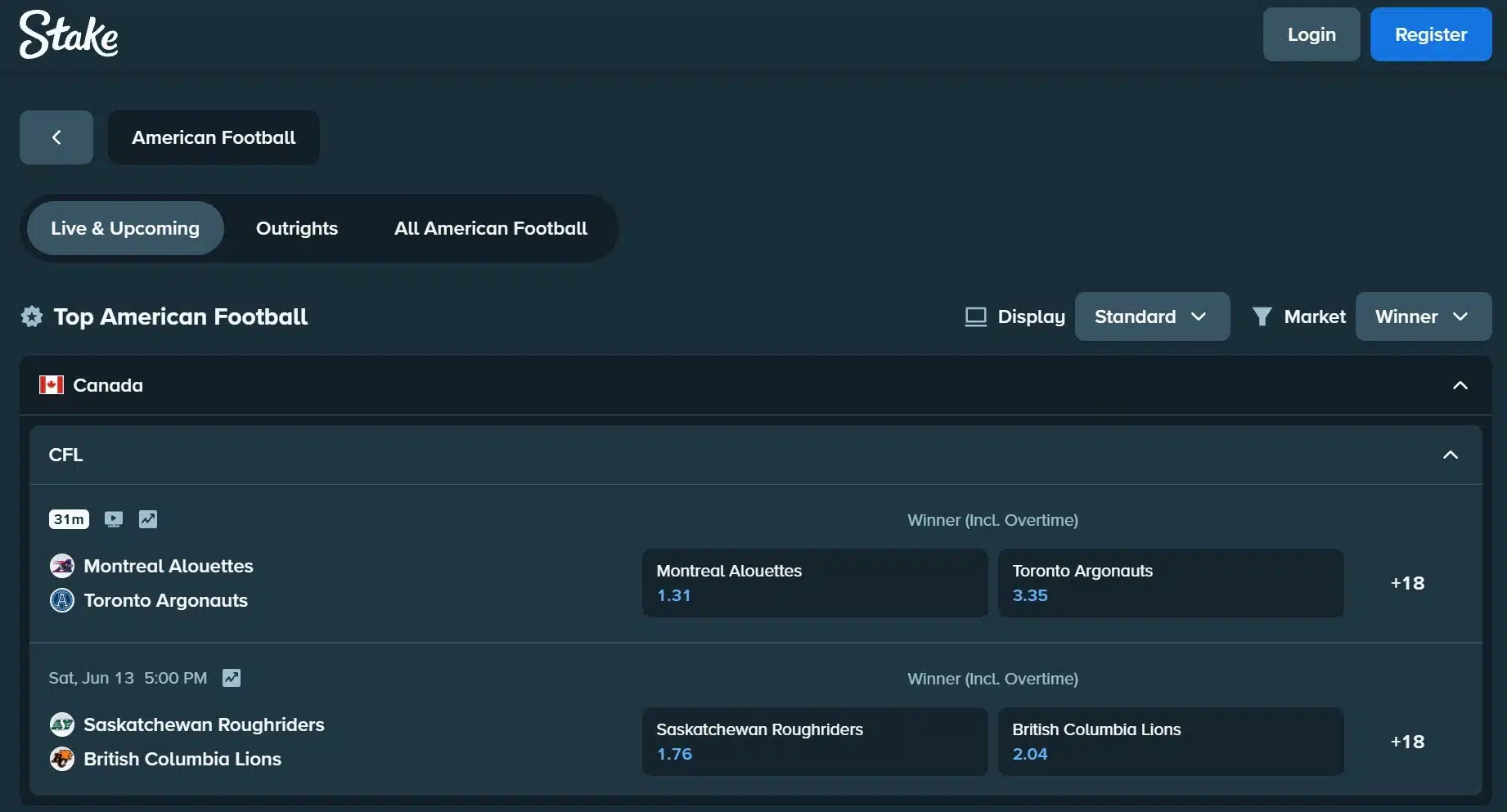Open stats chart icon next to 31m badge
The height and width of the screenshot is (812, 1507).
point(148,519)
